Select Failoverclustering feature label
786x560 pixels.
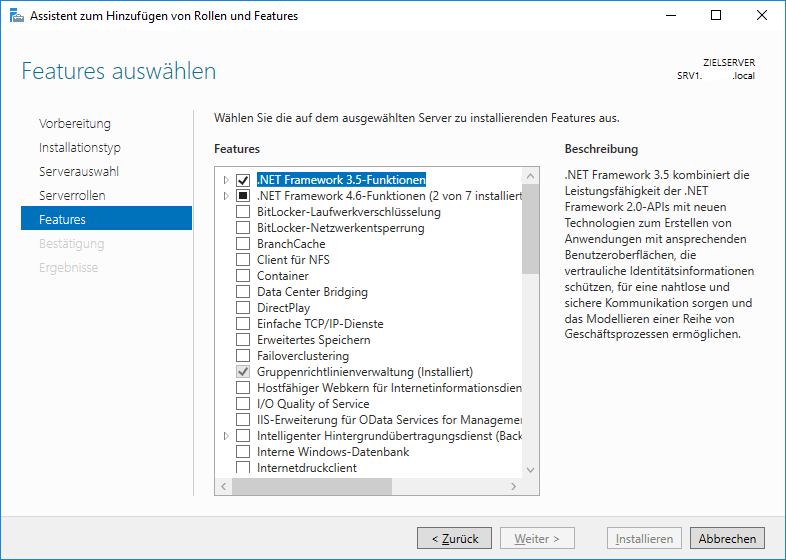[303, 356]
